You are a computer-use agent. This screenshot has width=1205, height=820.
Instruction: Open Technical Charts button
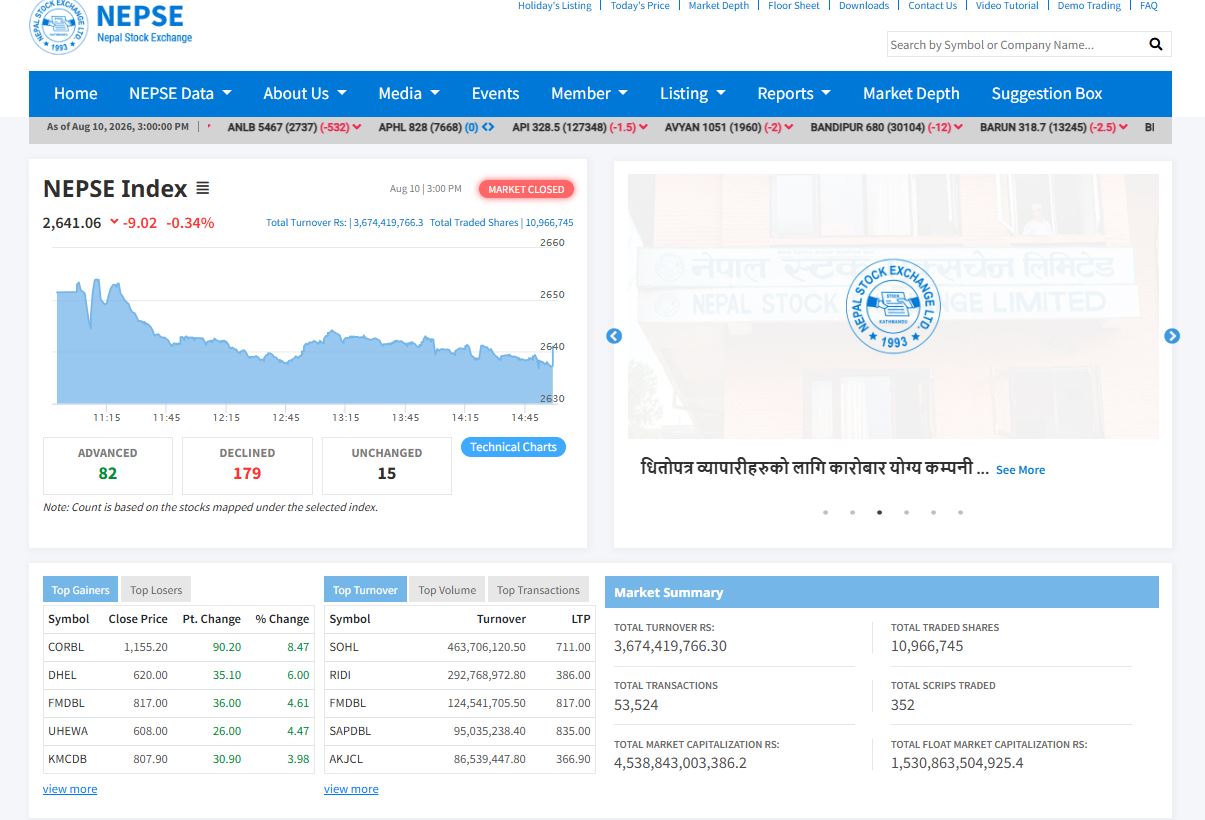(x=513, y=447)
